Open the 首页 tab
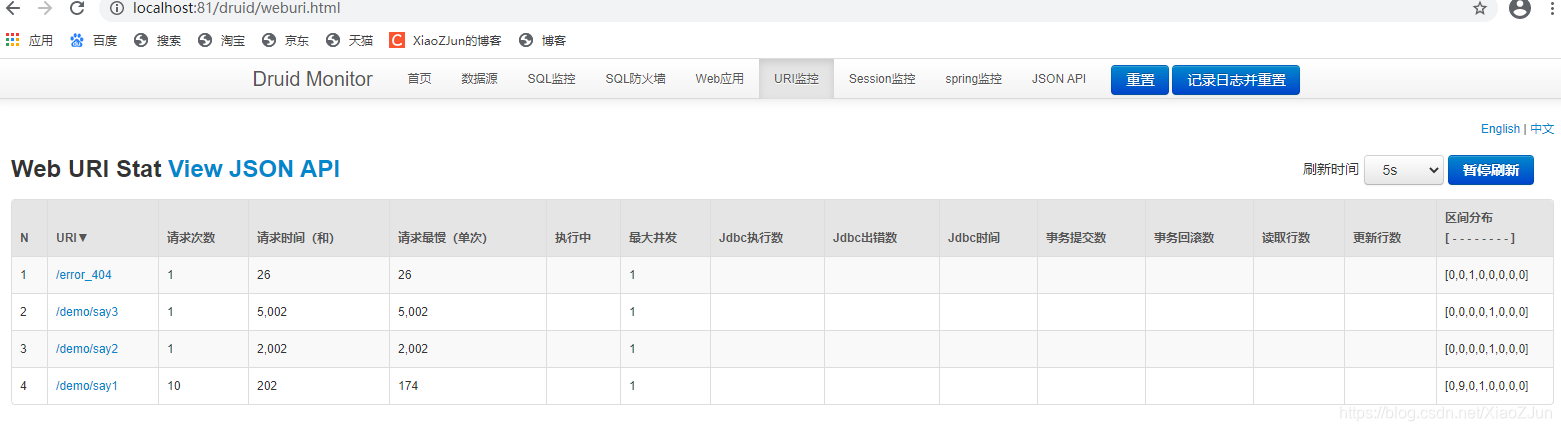Viewport: 1561px width, 431px height. [419, 79]
